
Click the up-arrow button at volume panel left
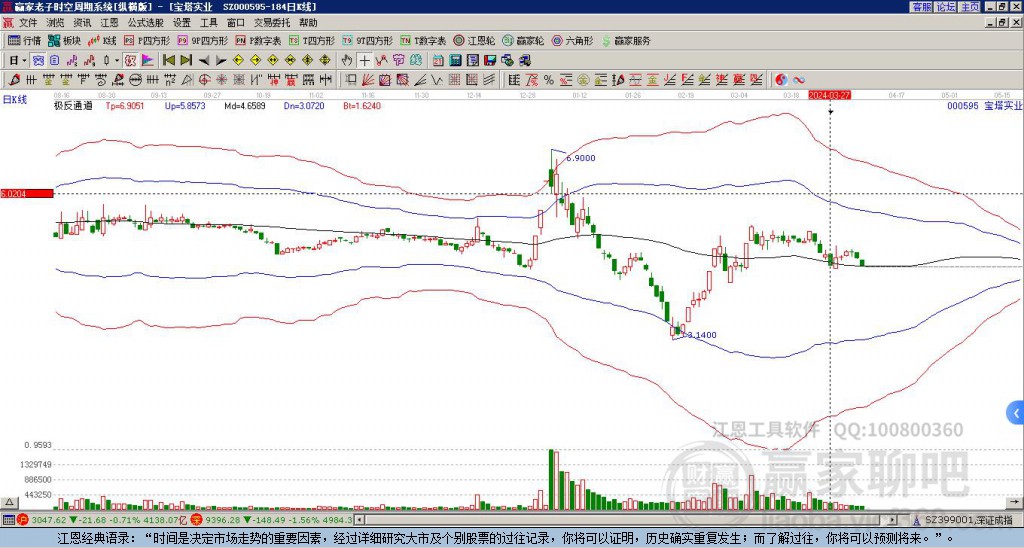9,502
